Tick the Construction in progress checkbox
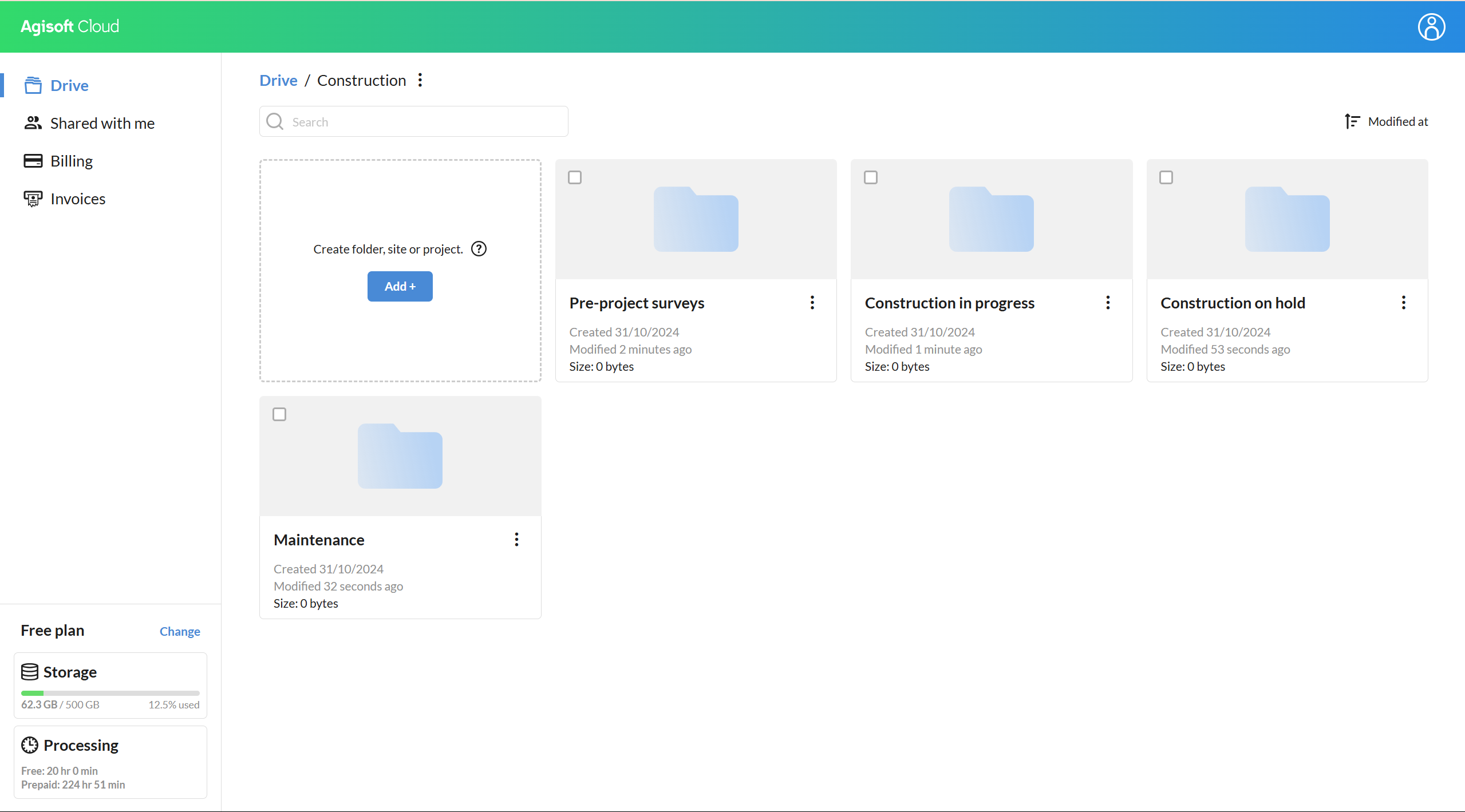Screen dimensions: 1465x812 click(x=870, y=177)
